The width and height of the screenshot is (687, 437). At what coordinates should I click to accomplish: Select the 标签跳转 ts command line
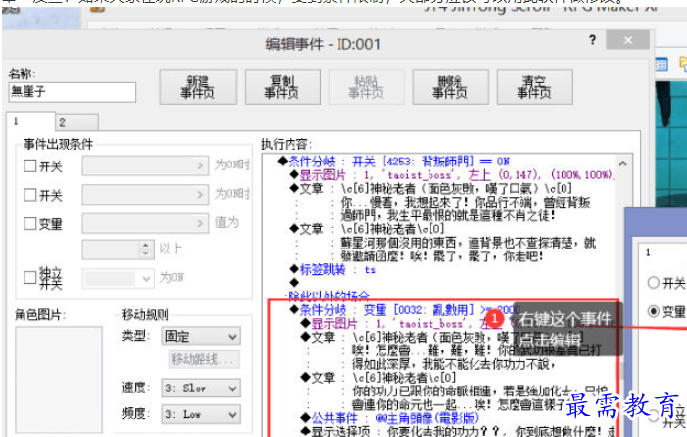click(333, 270)
